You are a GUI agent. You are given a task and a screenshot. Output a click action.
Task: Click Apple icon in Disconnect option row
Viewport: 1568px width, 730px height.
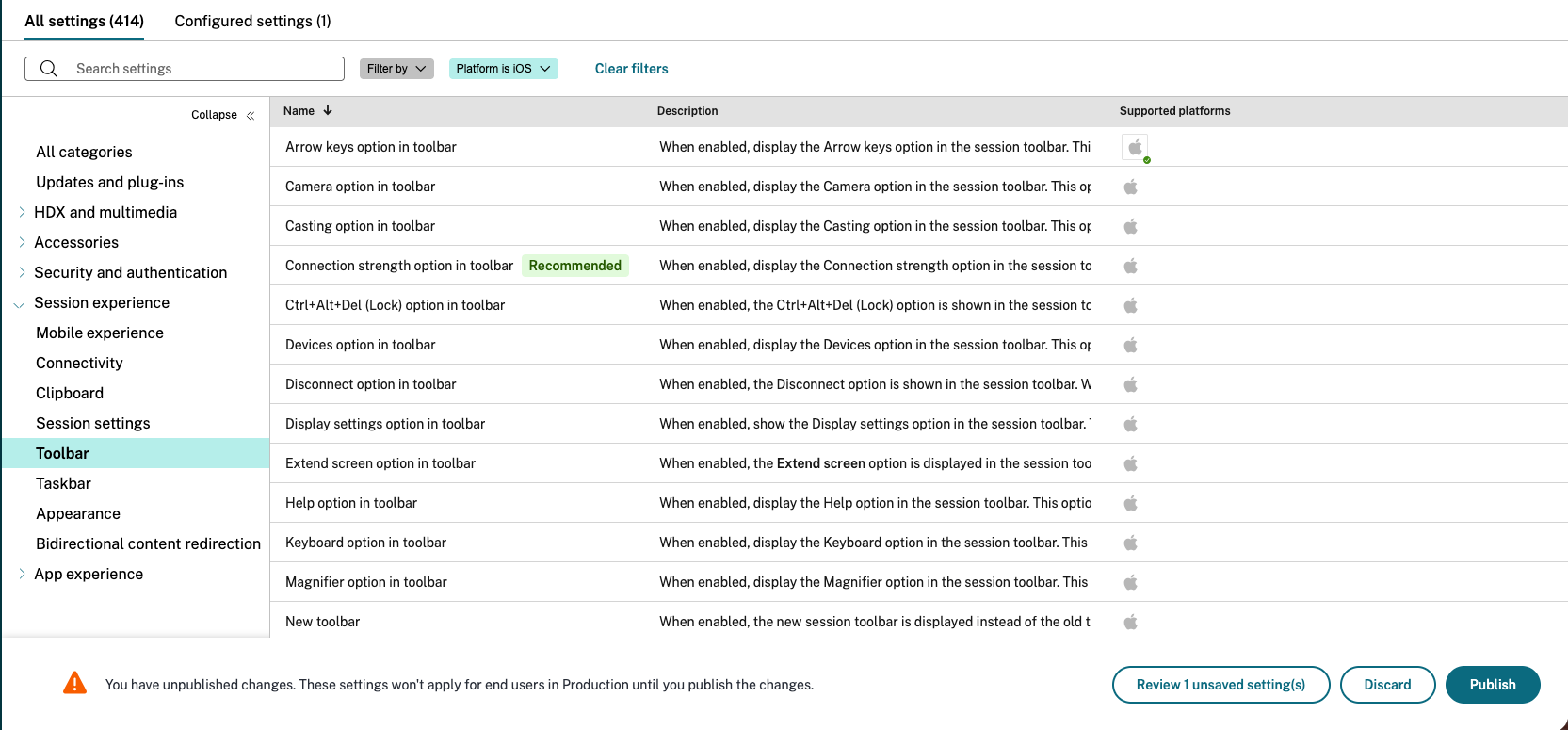pos(1131,384)
